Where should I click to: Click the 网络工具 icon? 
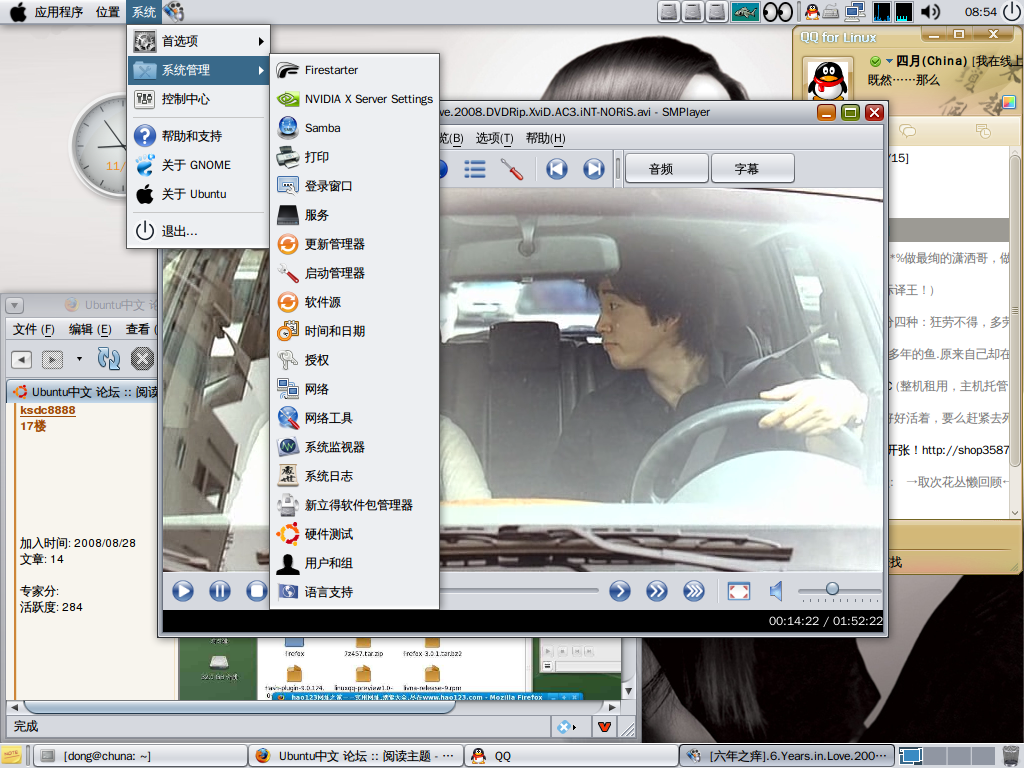point(287,418)
